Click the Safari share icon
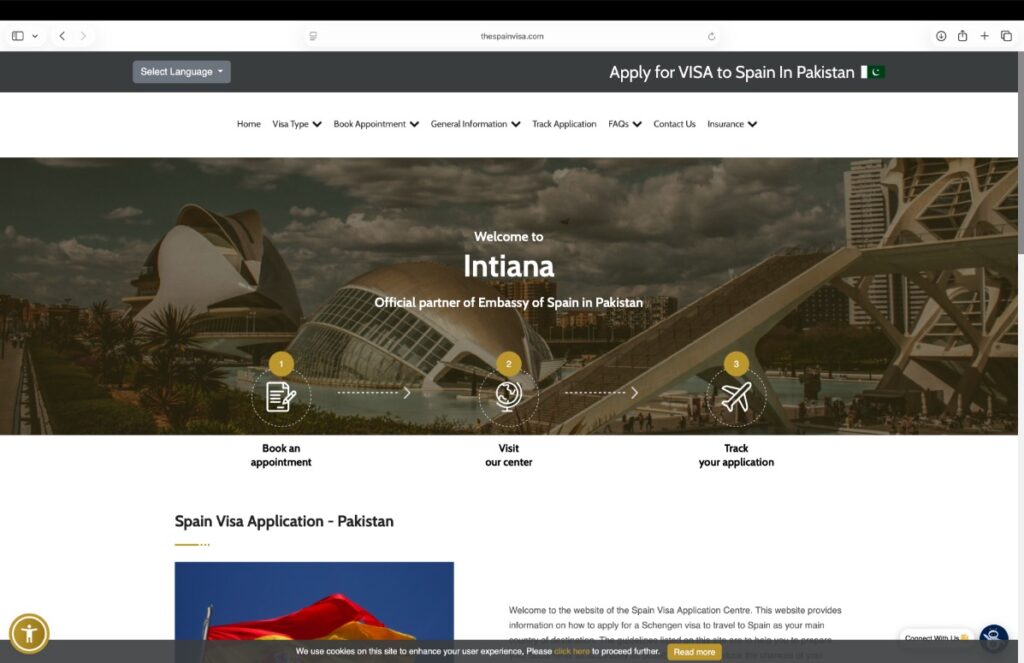The height and width of the screenshot is (663, 1024). tap(963, 36)
